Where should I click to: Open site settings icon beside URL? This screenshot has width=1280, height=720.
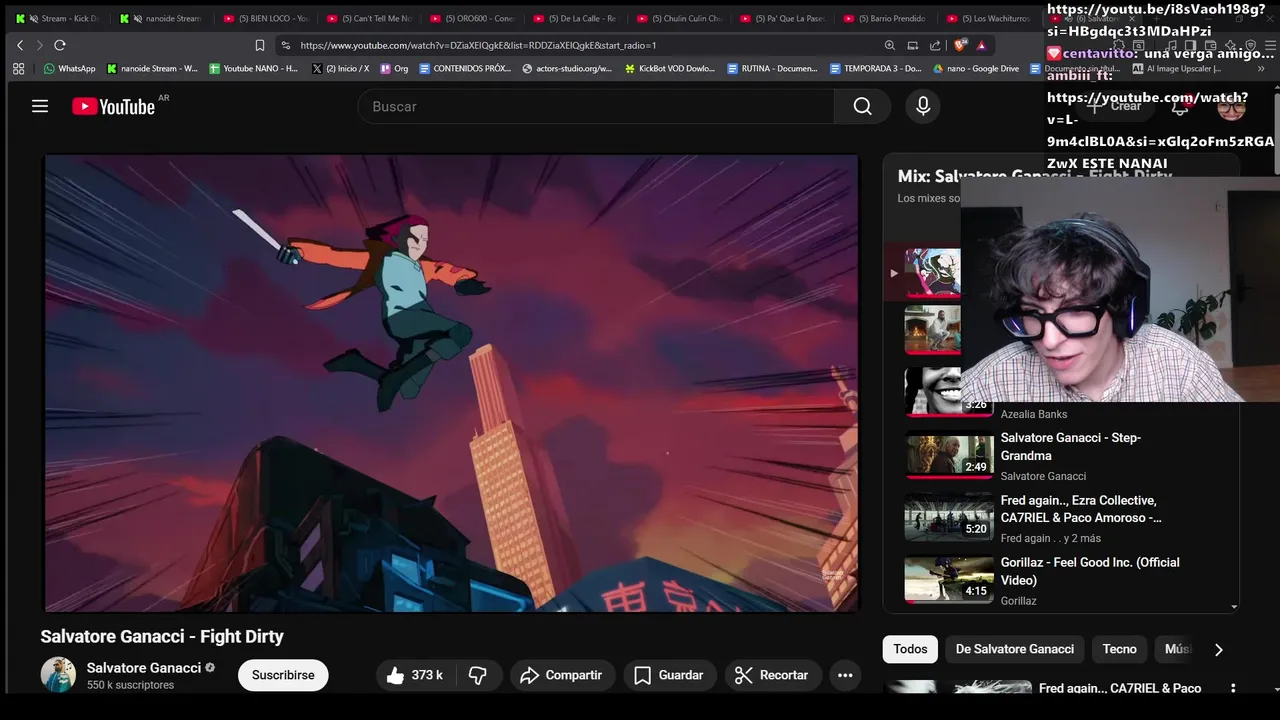click(x=285, y=45)
